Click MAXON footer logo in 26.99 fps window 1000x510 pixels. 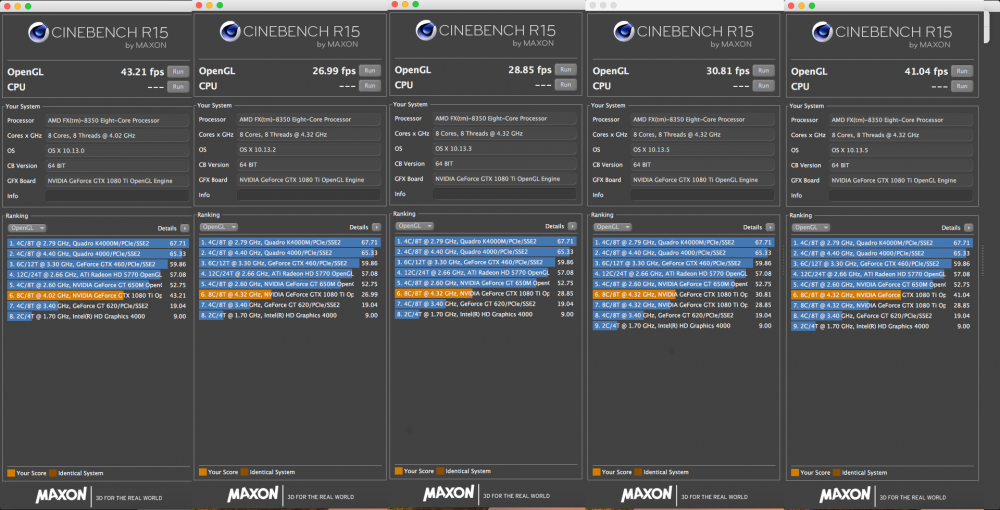[253, 494]
